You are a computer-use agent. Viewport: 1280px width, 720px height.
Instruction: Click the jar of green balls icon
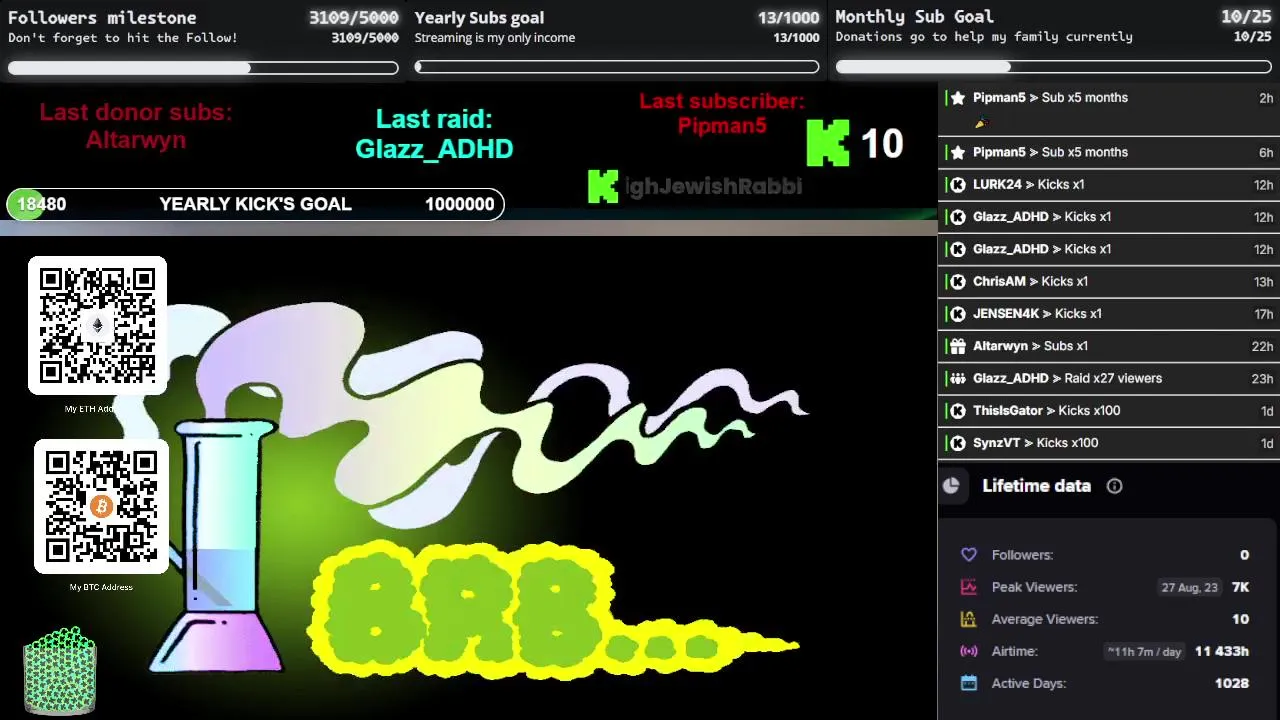(x=60, y=670)
